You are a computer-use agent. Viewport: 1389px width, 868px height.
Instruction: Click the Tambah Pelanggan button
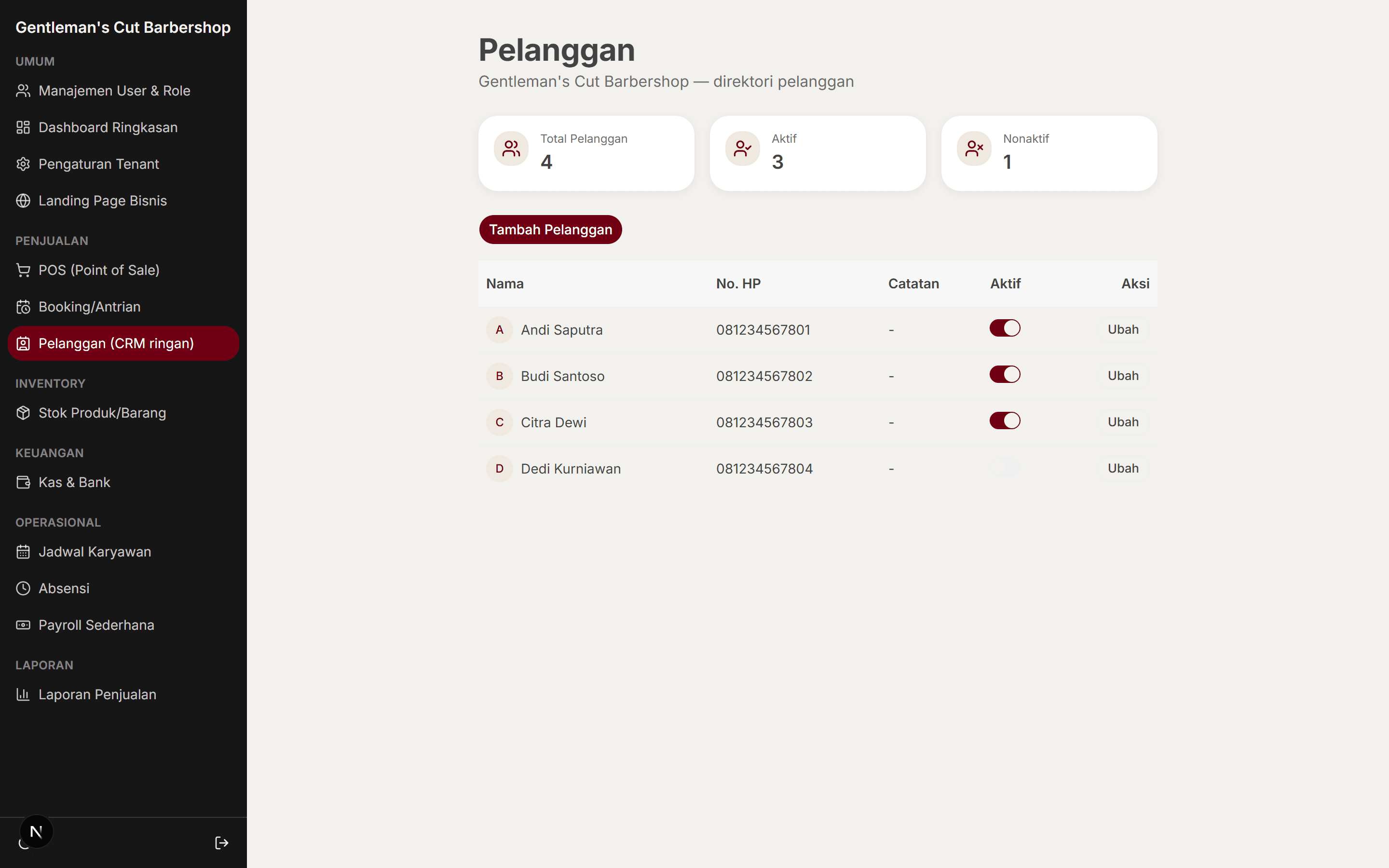550,230
